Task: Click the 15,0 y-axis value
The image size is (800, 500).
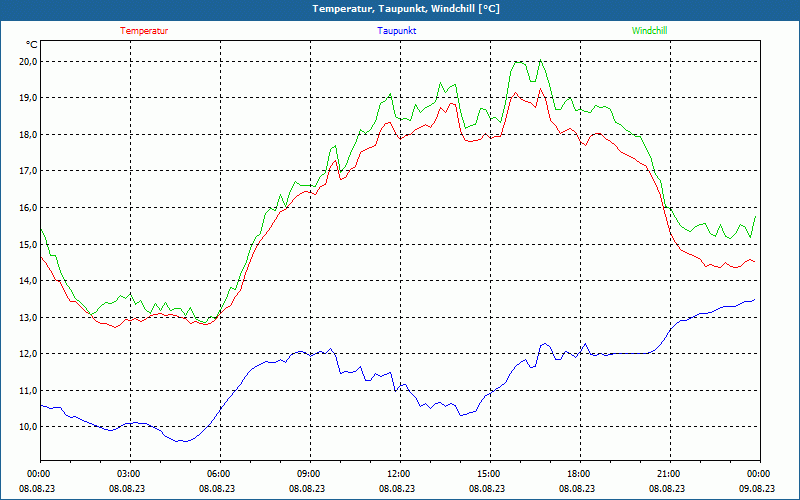Action: 28,244
